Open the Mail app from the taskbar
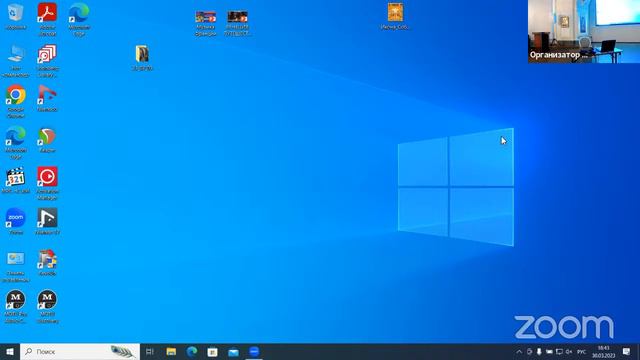The height and width of the screenshot is (360, 640). pos(233,351)
